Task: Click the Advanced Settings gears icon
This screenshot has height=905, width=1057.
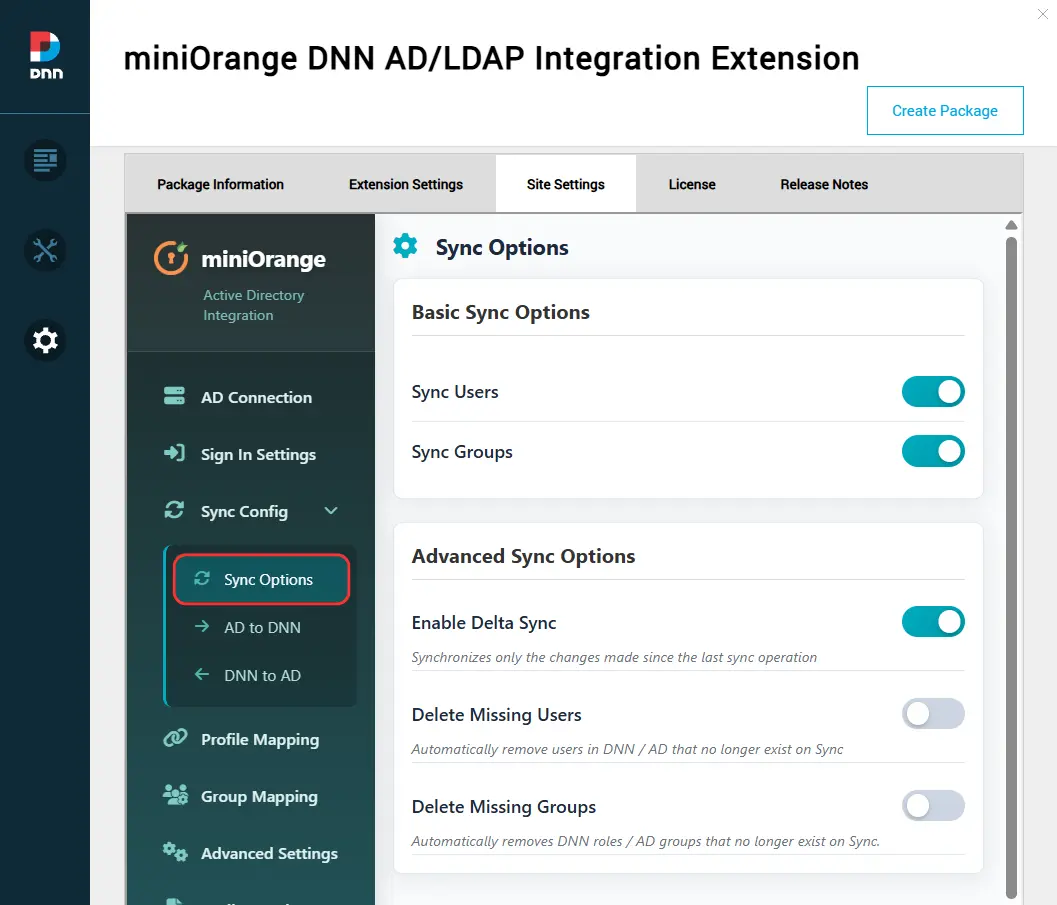Action: pos(175,852)
